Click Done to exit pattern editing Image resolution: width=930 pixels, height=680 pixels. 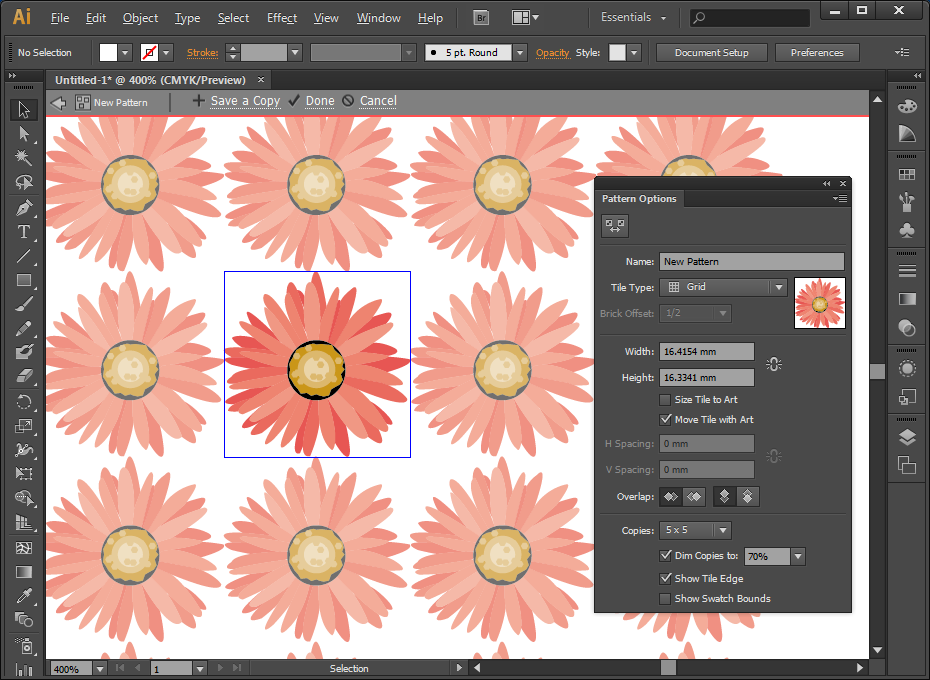click(319, 101)
